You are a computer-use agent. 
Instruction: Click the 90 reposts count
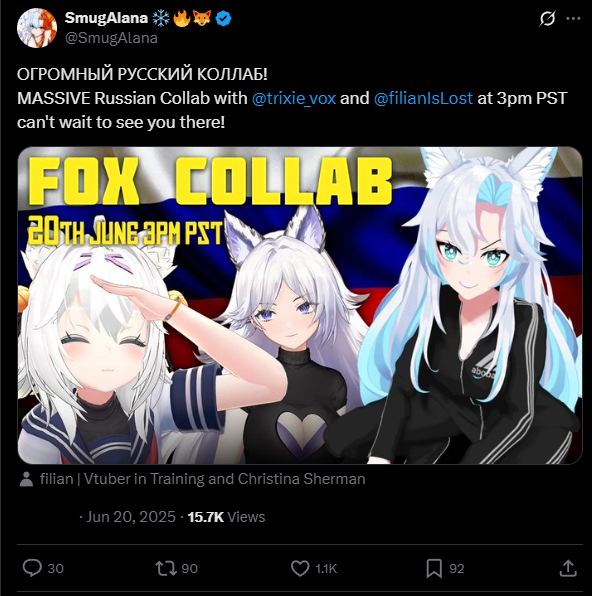(x=189, y=568)
